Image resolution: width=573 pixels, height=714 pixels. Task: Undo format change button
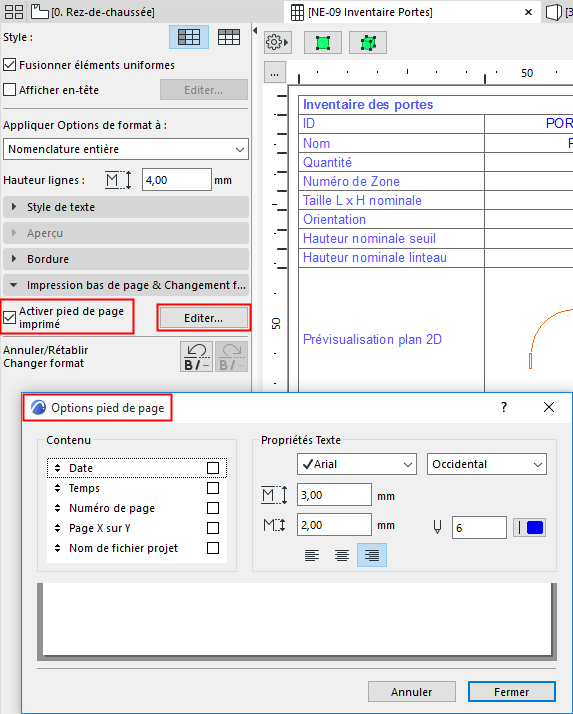point(196,357)
